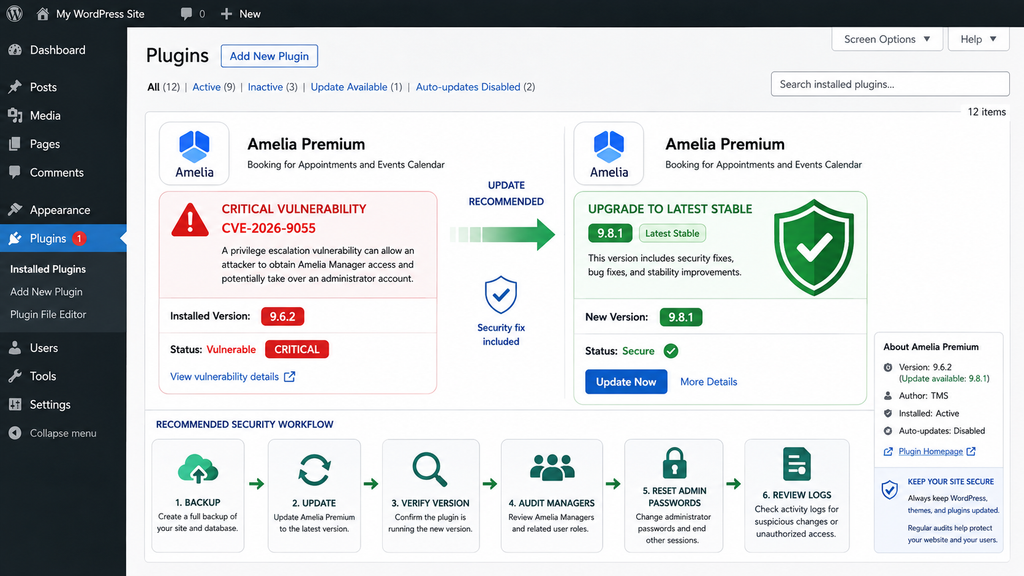The image size is (1024, 576).
Task: Filter by Auto-updates Disabled
Action: [x=475, y=87]
